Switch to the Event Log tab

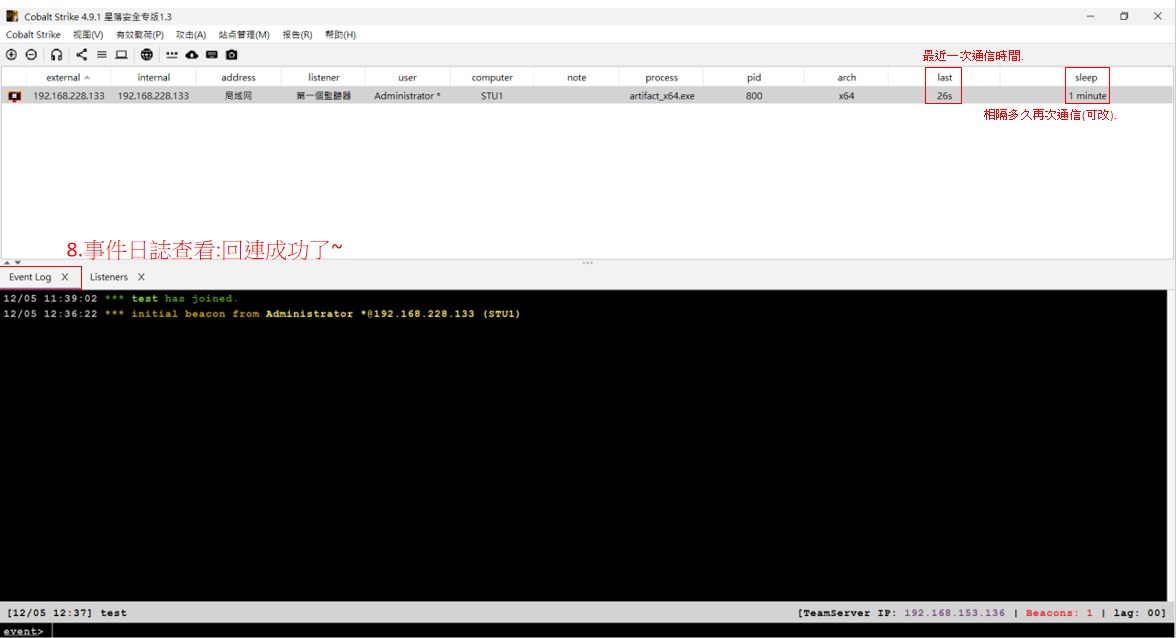pyautogui.click(x=30, y=277)
